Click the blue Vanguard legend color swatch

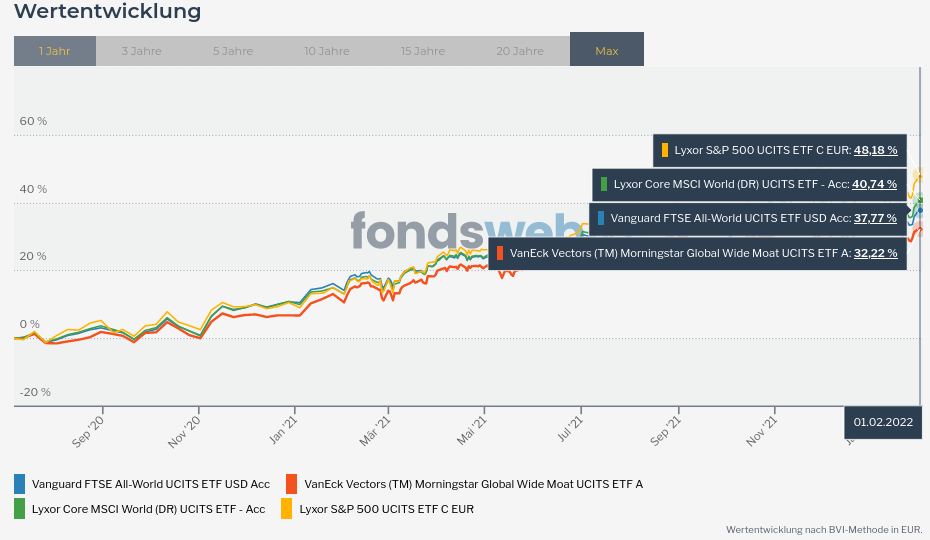pyautogui.click(x=20, y=484)
